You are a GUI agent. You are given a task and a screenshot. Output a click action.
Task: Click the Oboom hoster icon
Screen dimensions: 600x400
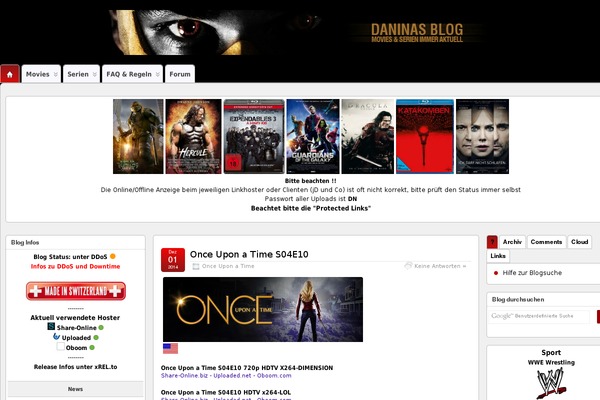(60, 347)
